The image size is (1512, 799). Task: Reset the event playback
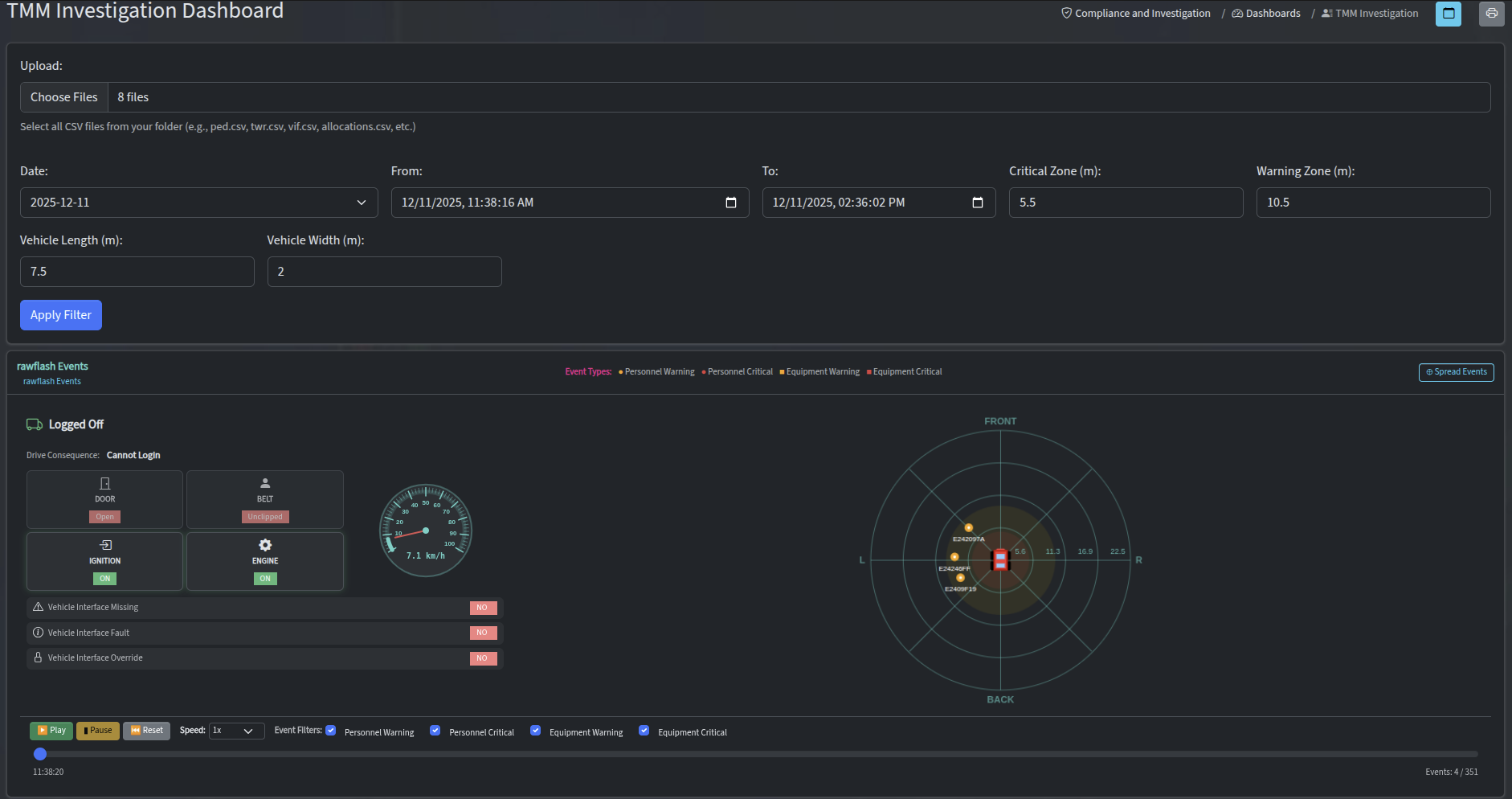146,731
